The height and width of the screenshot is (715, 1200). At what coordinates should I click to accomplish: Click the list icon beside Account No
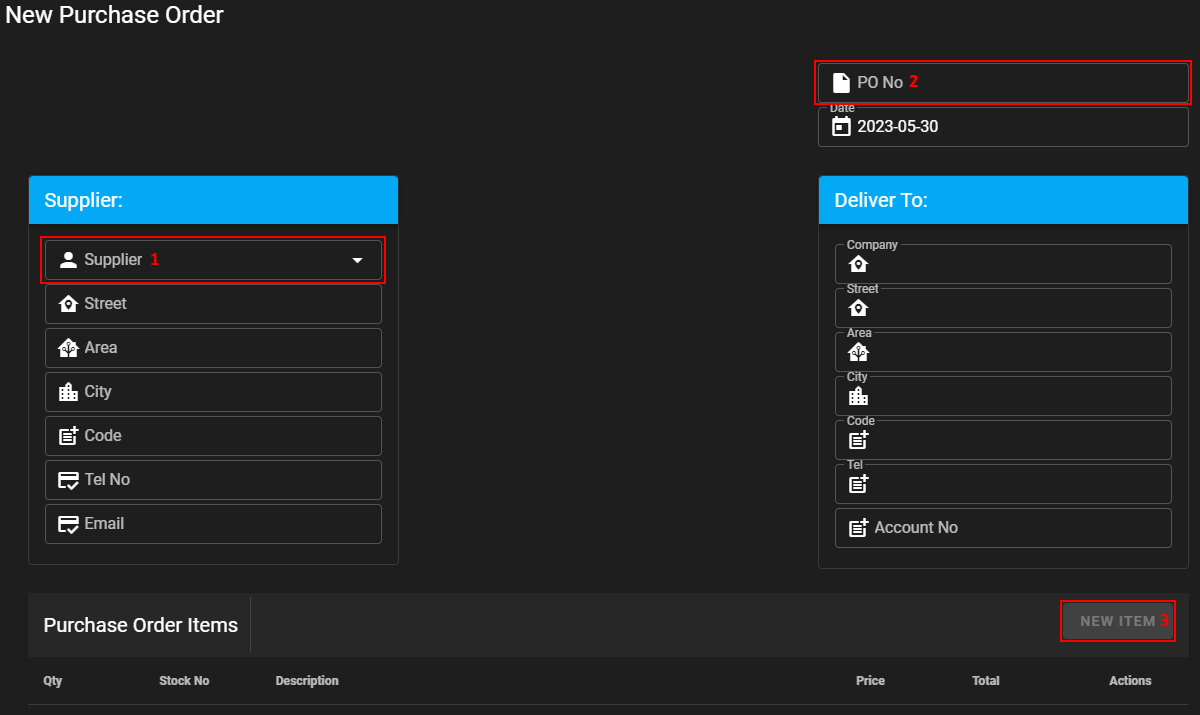click(x=858, y=528)
